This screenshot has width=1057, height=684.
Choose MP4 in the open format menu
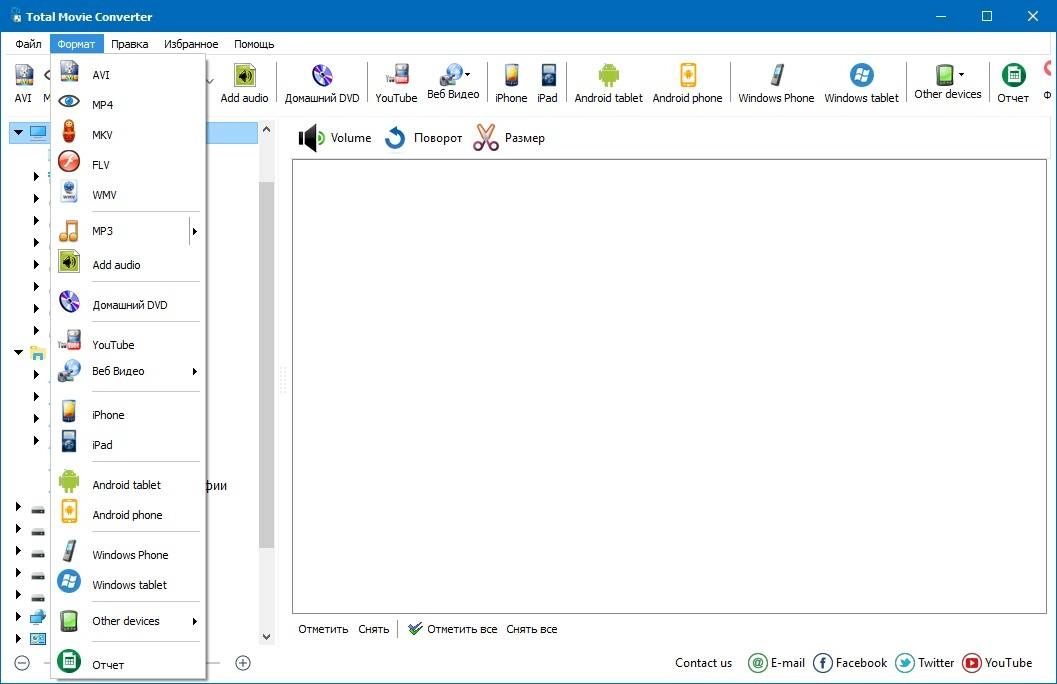[x=128, y=104]
